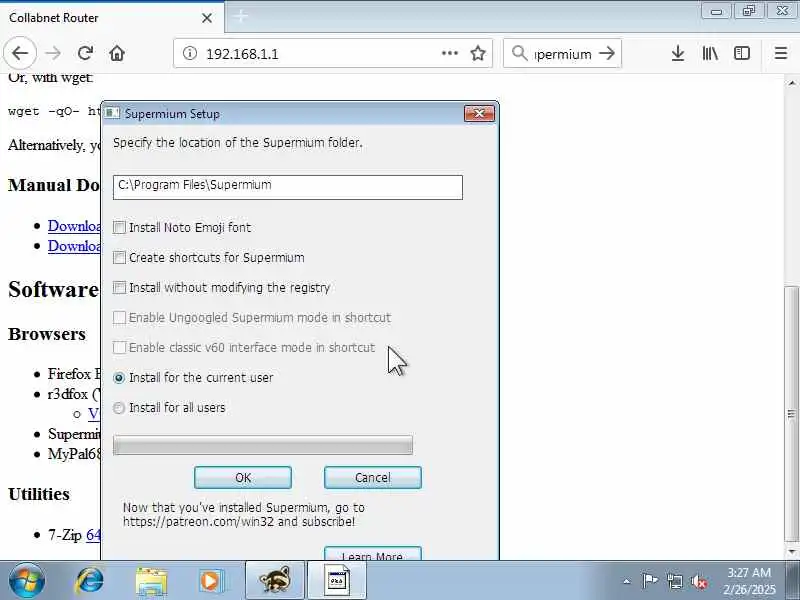This screenshot has height=600, width=800.
Task: Go back to the previous page
Action: coord(20,53)
